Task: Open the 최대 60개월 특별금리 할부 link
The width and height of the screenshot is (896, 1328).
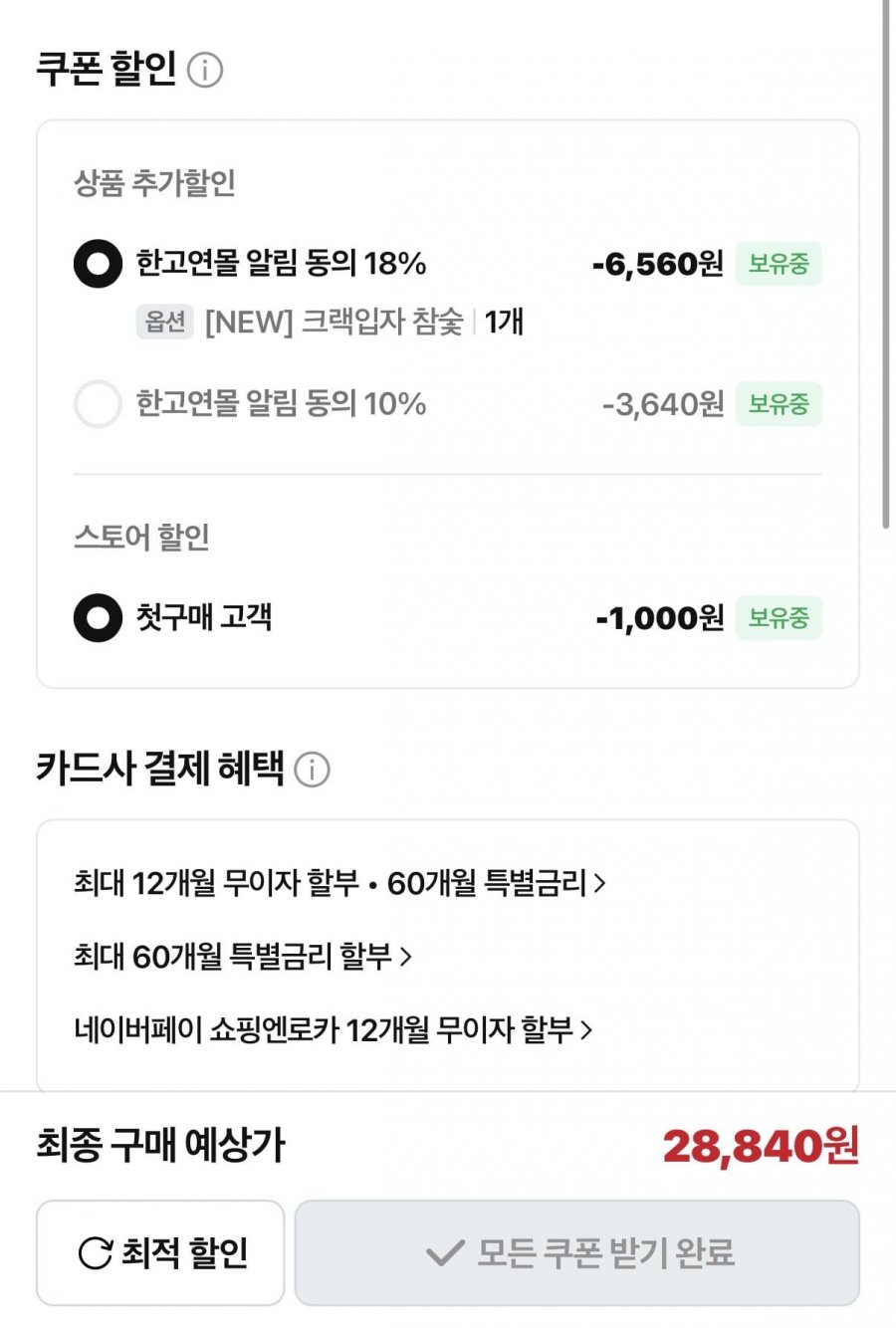Action: click(x=232, y=957)
